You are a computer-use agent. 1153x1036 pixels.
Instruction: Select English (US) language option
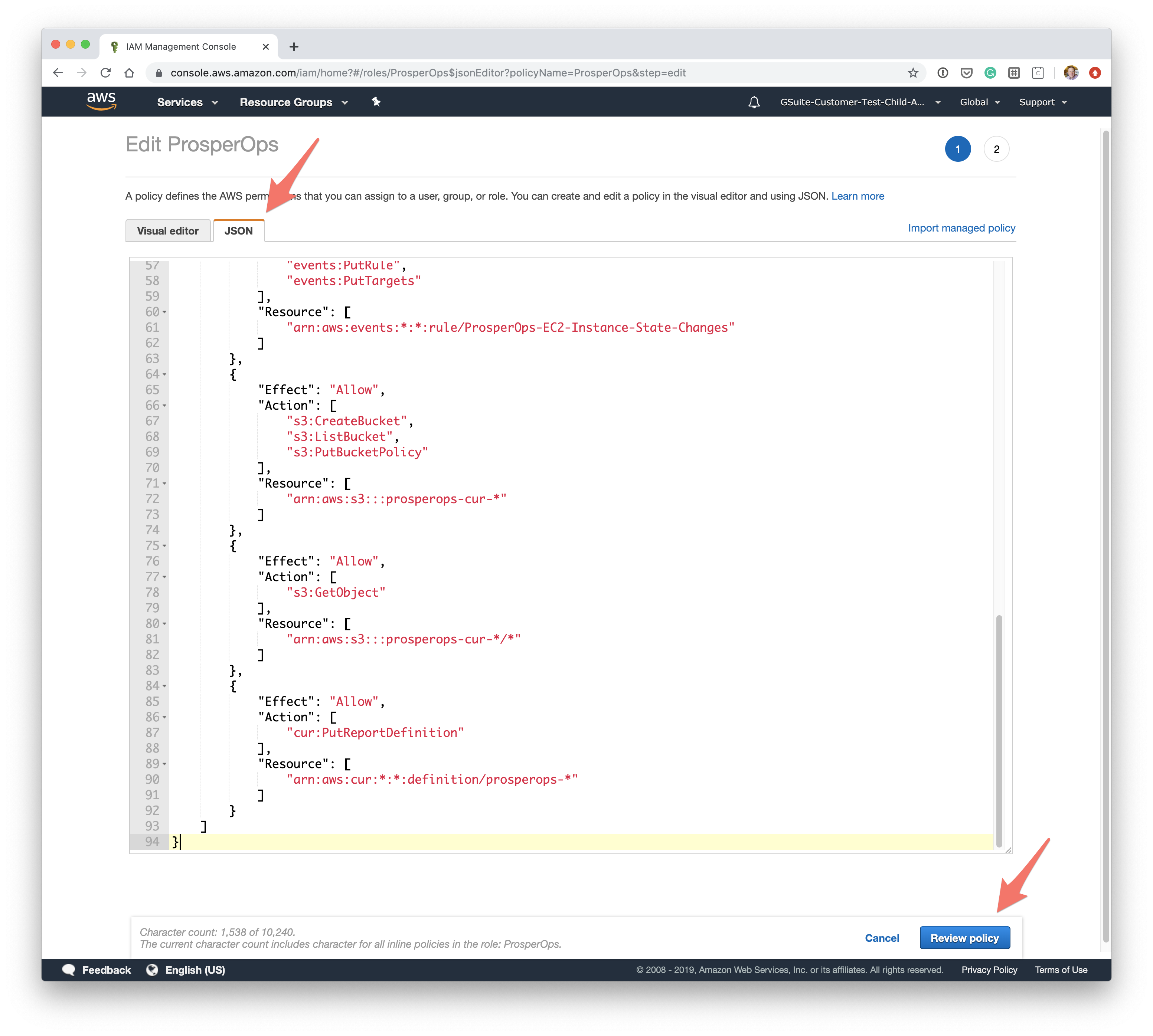coord(195,970)
